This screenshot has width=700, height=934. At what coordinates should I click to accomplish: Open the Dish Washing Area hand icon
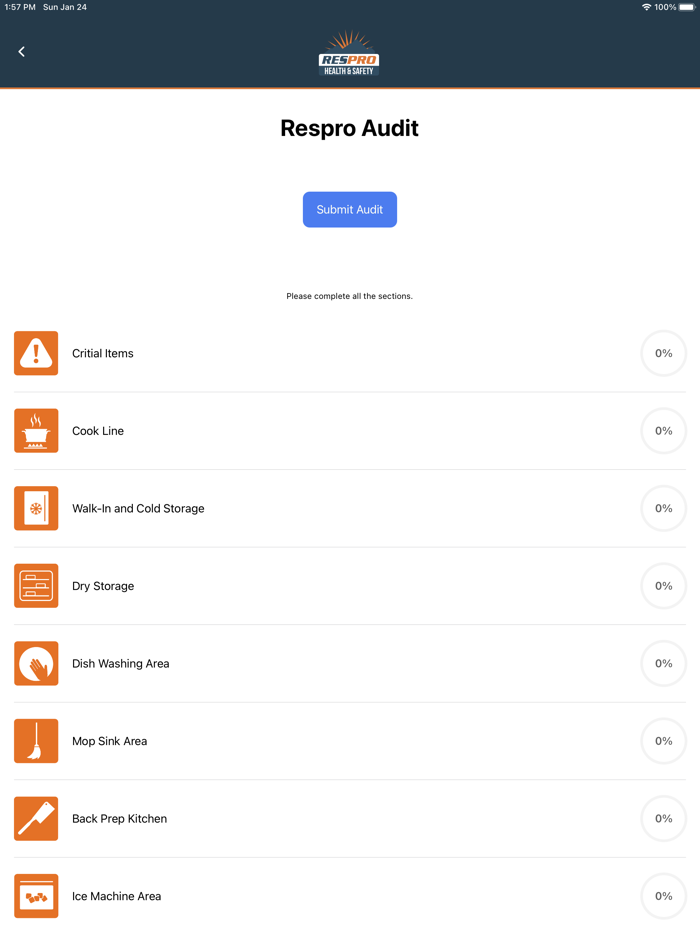pos(36,664)
